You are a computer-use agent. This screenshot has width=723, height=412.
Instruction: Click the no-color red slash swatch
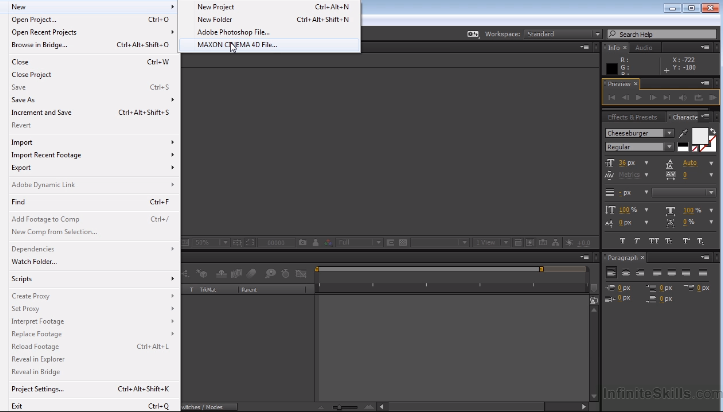pyautogui.click(x=695, y=148)
